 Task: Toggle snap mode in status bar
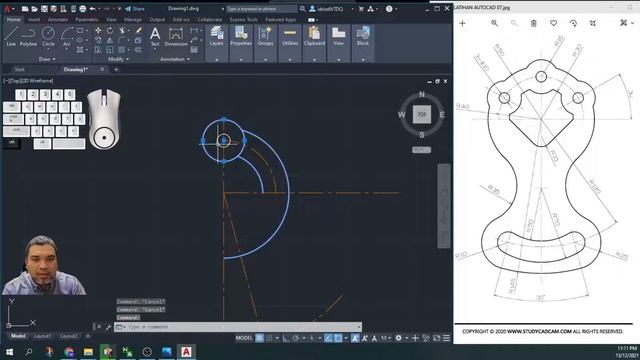tap(269, 338)
